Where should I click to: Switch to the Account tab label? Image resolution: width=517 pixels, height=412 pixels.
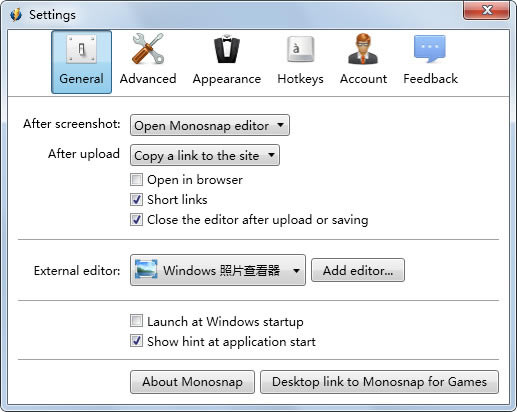point(363,79)
